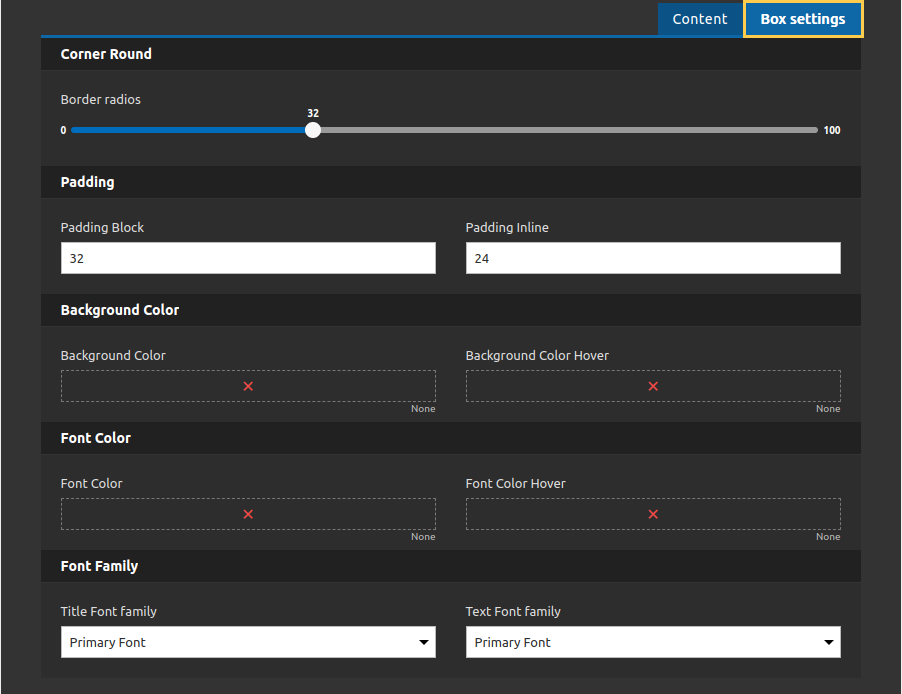Click None under Font Color Hover

[828, 536]
